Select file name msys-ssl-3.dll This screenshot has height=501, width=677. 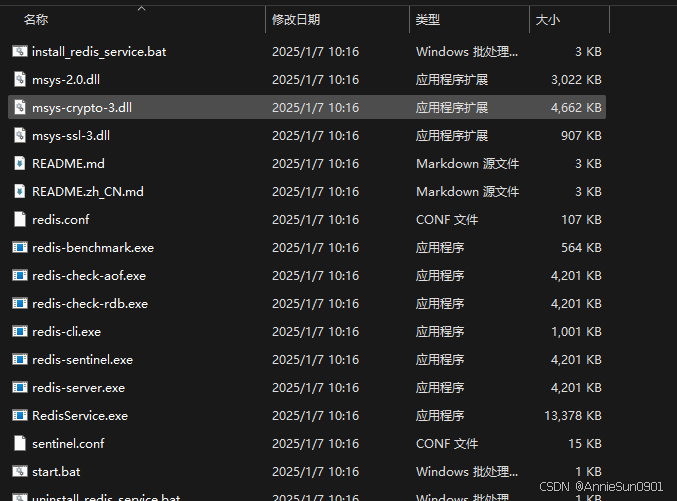click(x=71, y=136)
